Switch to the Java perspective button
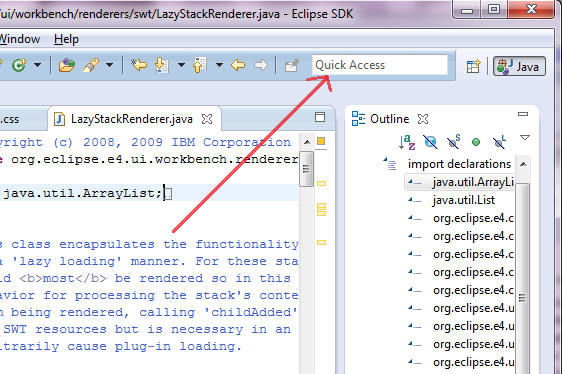The image size is (562, 374). [519, 66]
